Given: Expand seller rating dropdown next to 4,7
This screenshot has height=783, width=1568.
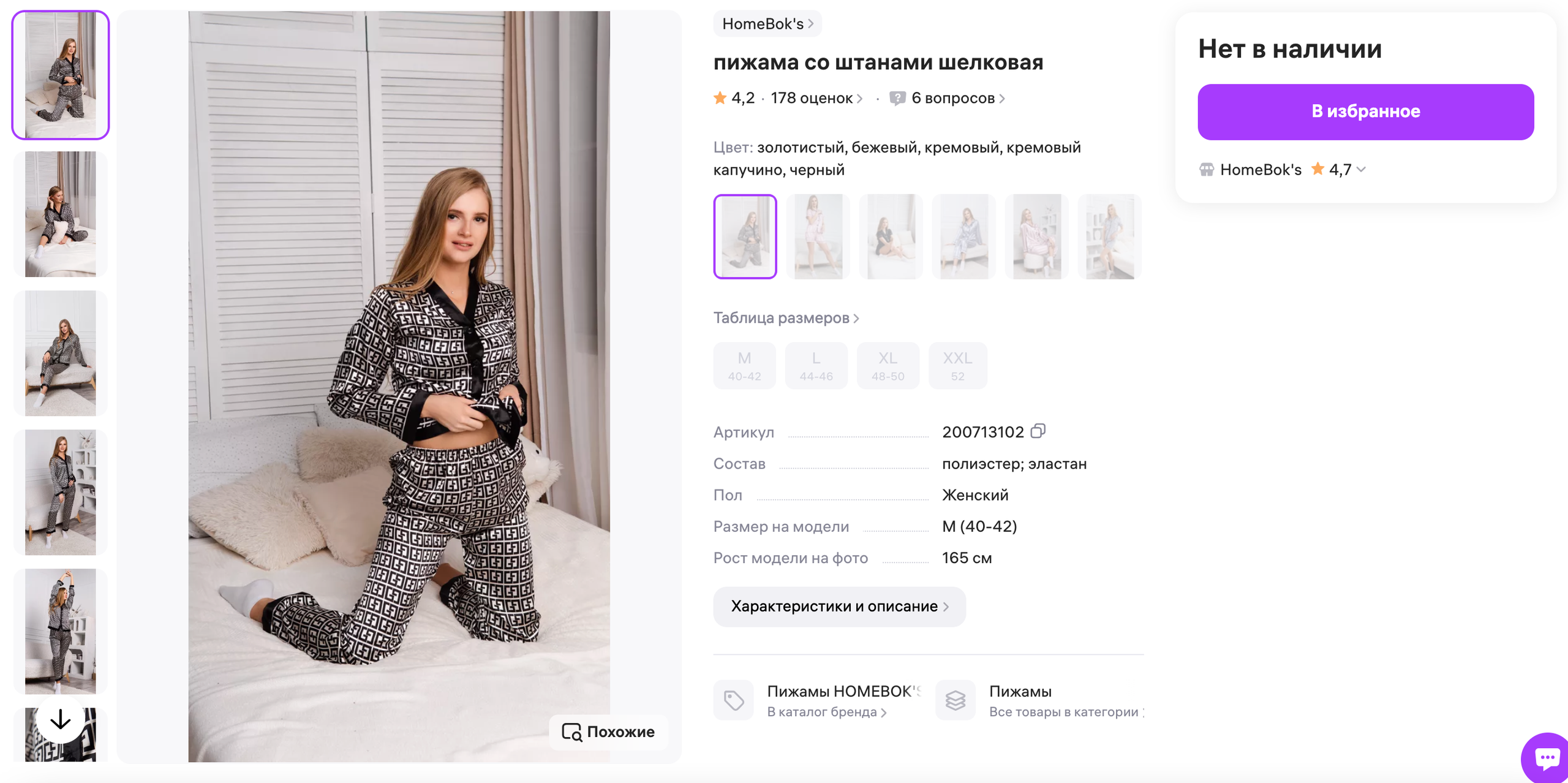Looking at the screenshot, I should click(x=1362, y=170).
